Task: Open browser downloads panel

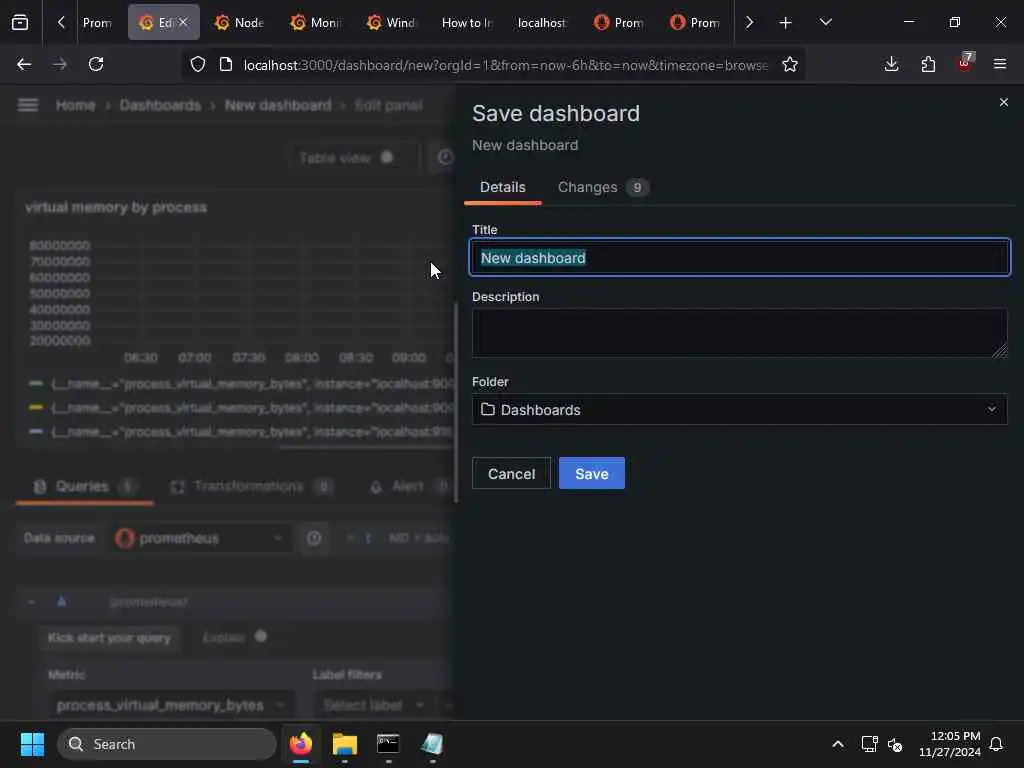Action: coord(891,64)
